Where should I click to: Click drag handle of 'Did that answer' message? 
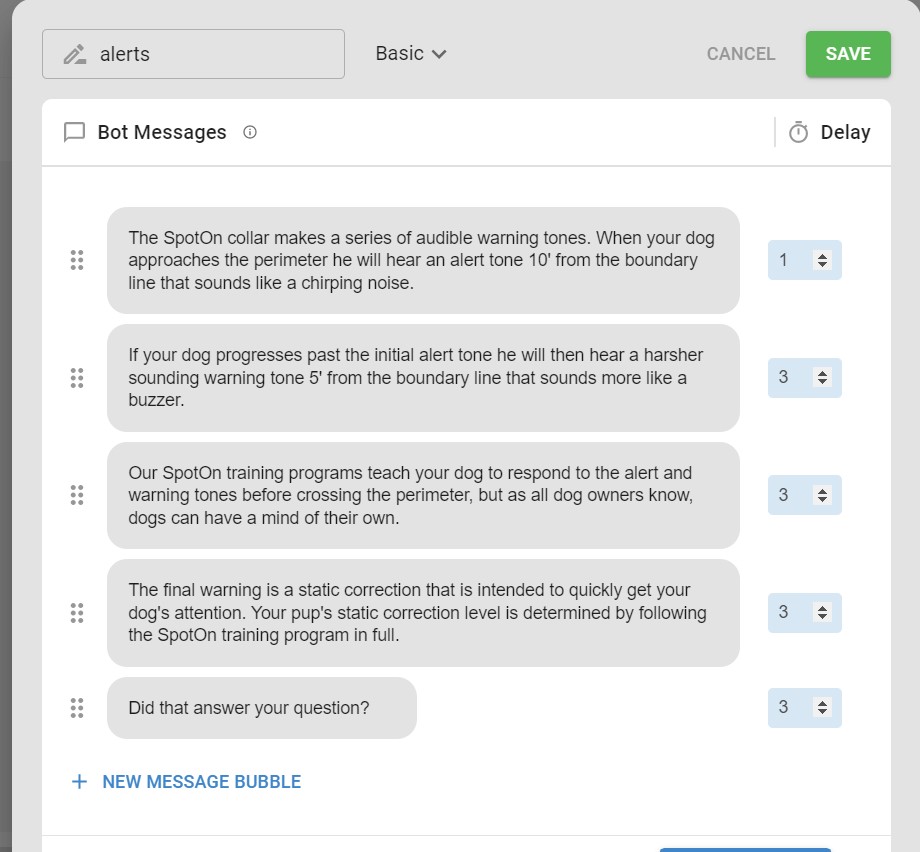click(x=77, y=708)
